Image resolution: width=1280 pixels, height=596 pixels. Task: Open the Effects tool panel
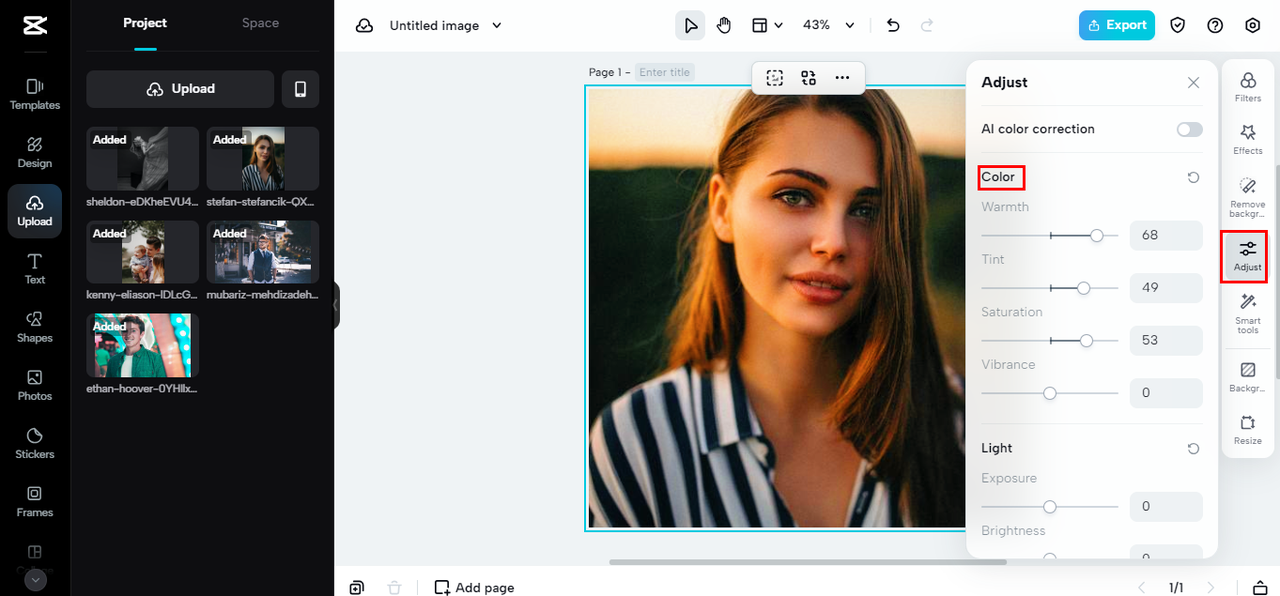tap(1248, 139)
